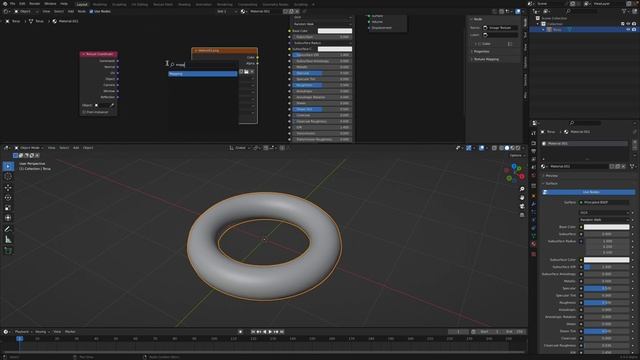
Task: Select Mapping result in node search list
Action: [x=203, y=74]
